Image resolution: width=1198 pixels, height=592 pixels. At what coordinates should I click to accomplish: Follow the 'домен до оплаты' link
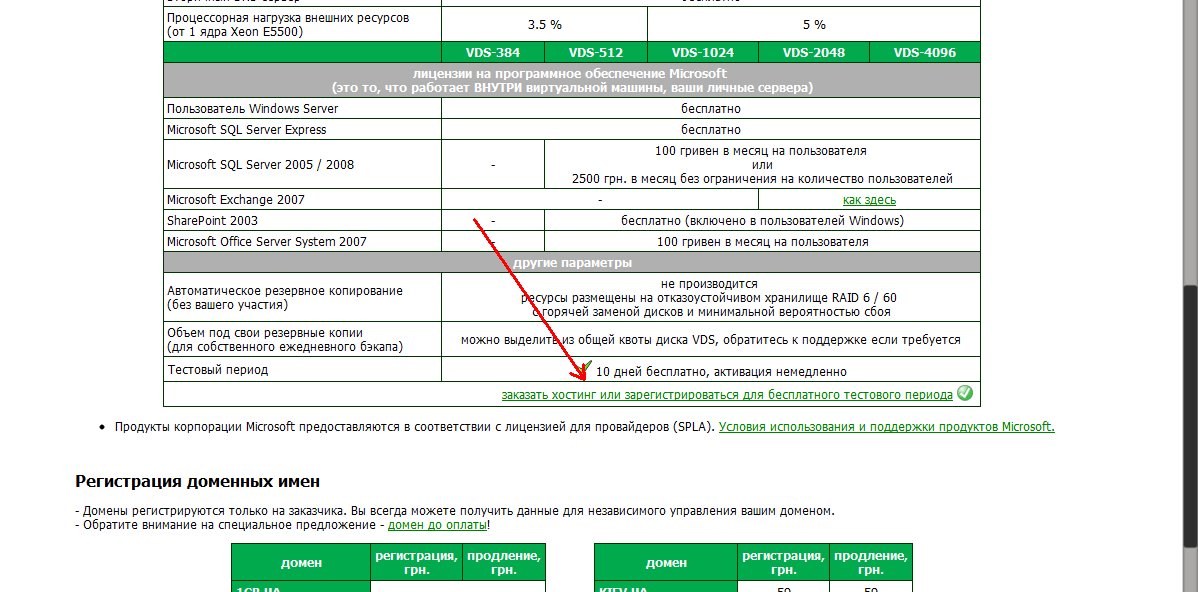click(x=437, y=525)
